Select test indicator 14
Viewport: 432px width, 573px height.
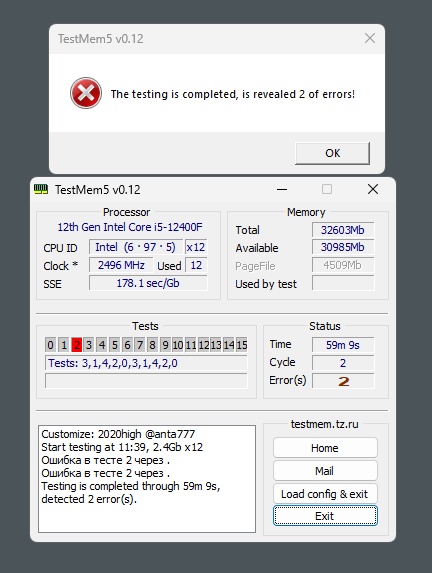[x=229, y=345]
